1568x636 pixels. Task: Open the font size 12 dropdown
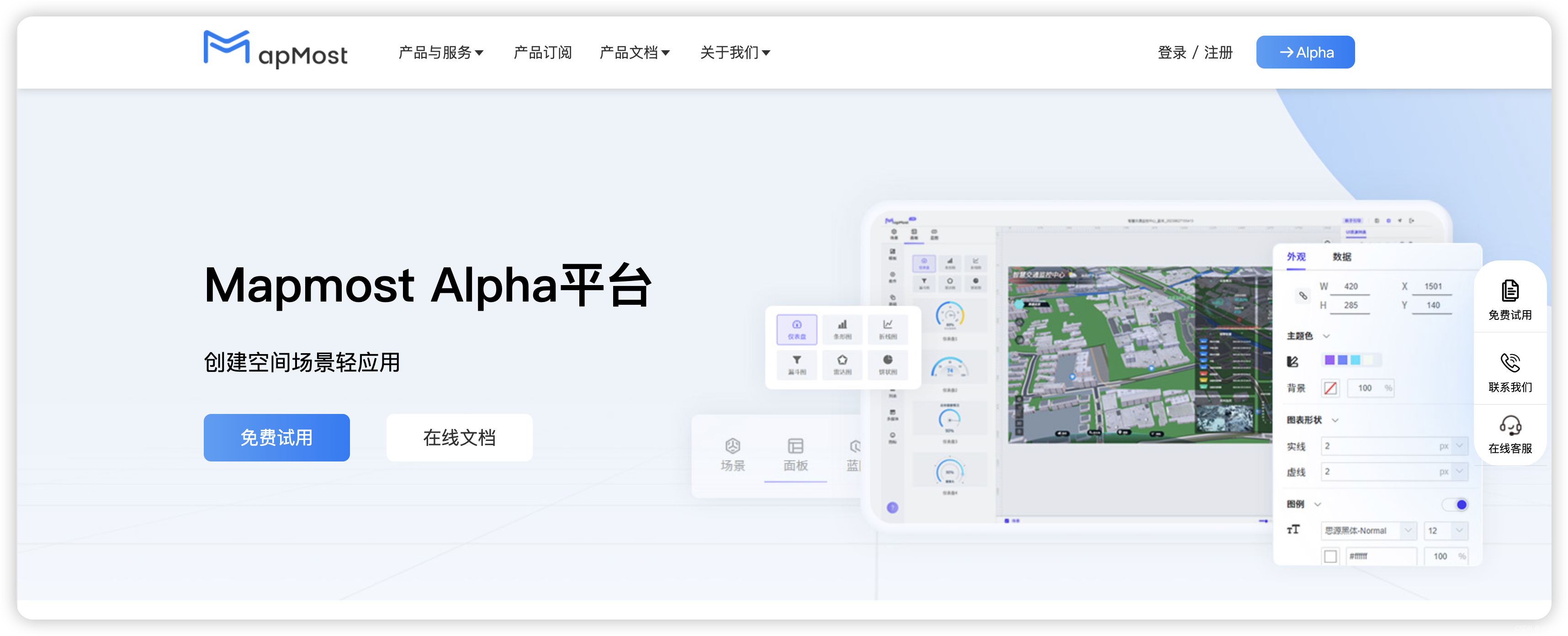click(1446, 531)
